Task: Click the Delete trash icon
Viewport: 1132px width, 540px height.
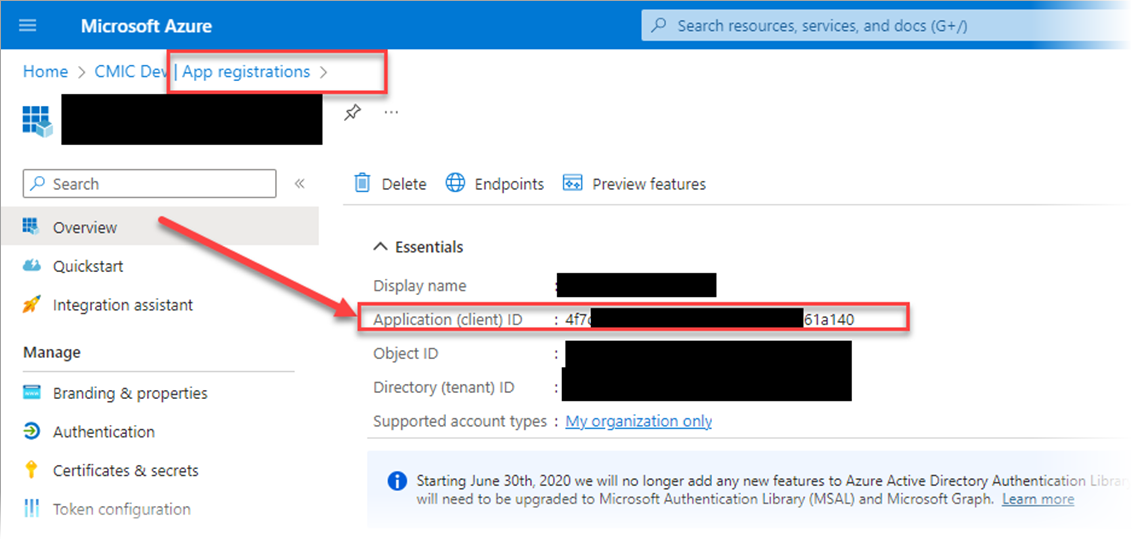Action: (x=362, y=183)
